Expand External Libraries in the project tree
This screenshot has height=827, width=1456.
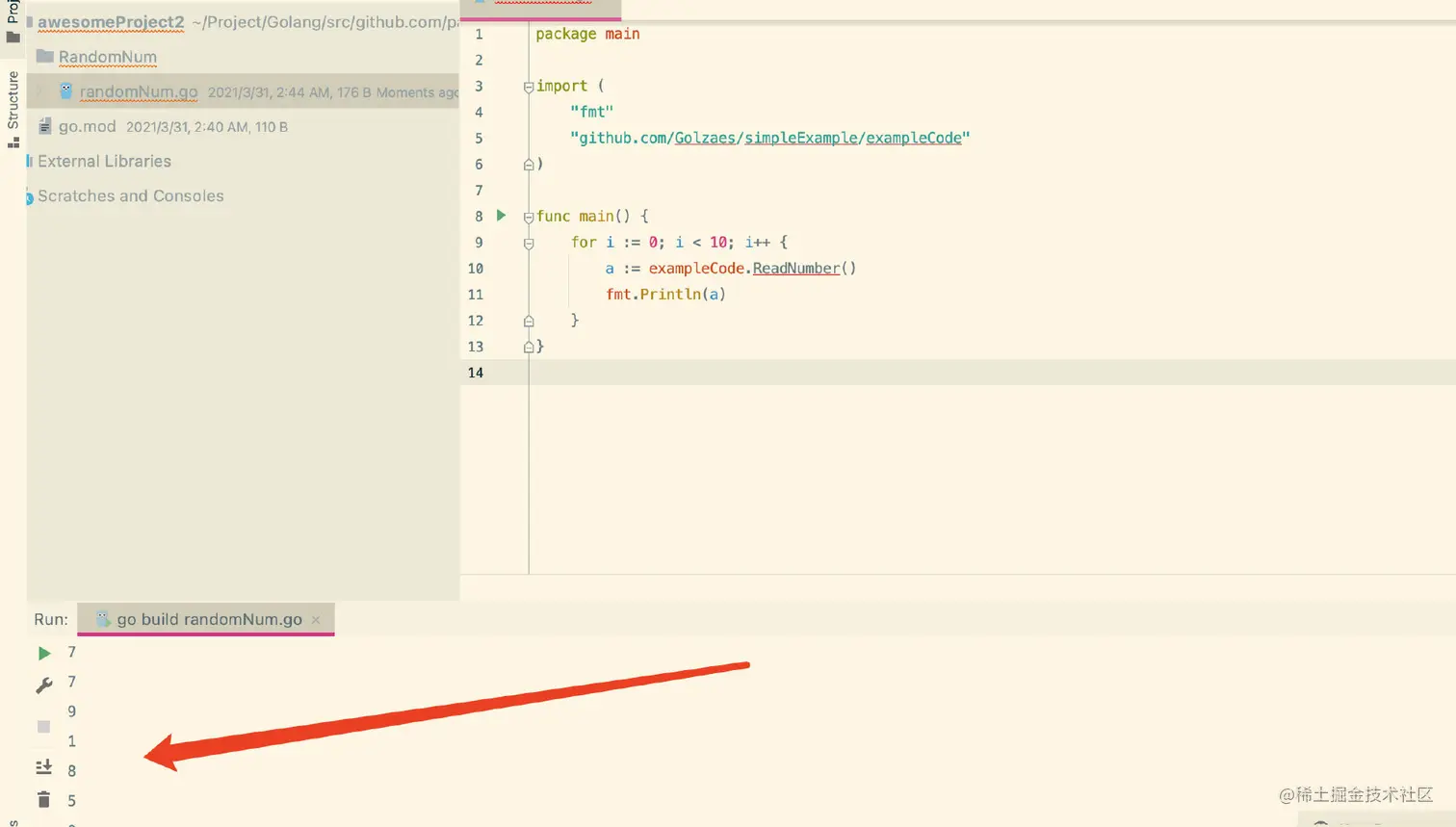(104, 161)
